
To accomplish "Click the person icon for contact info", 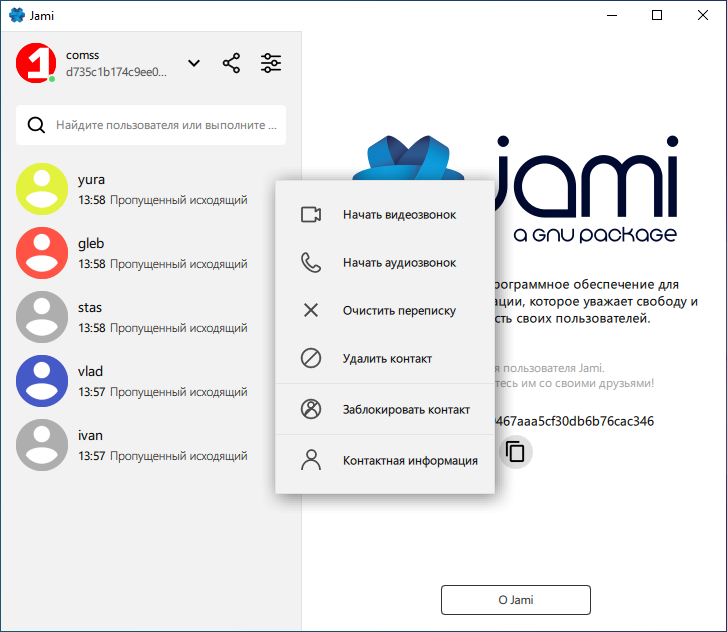I will [x=311, y=460].
